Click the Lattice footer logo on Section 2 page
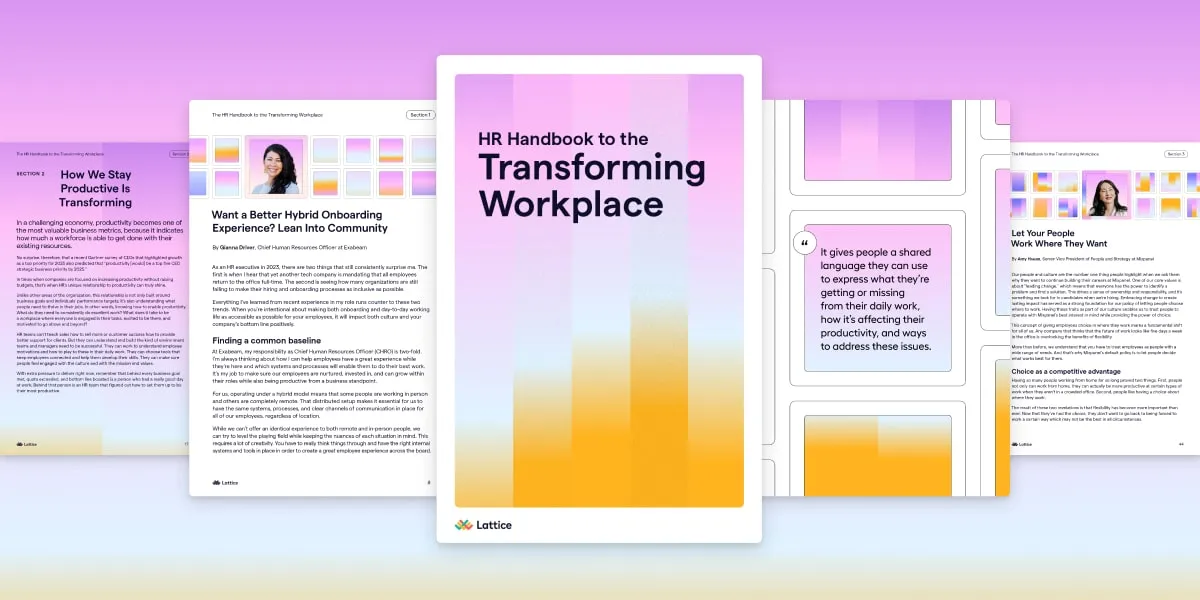The height and width of the screenshot is (600, 1200). [x=25, y=443]
